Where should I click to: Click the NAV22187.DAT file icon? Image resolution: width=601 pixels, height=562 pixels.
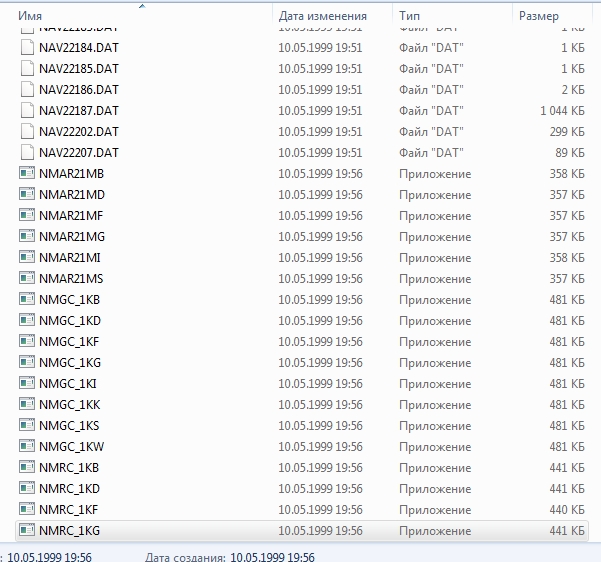coord(27,111)
